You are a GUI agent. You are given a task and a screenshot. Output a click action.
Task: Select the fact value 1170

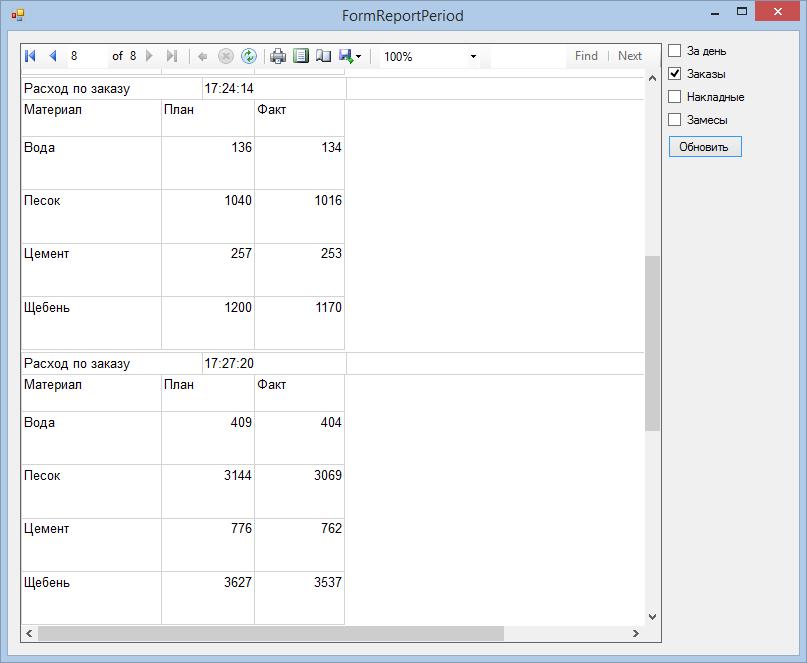(328, 307)
